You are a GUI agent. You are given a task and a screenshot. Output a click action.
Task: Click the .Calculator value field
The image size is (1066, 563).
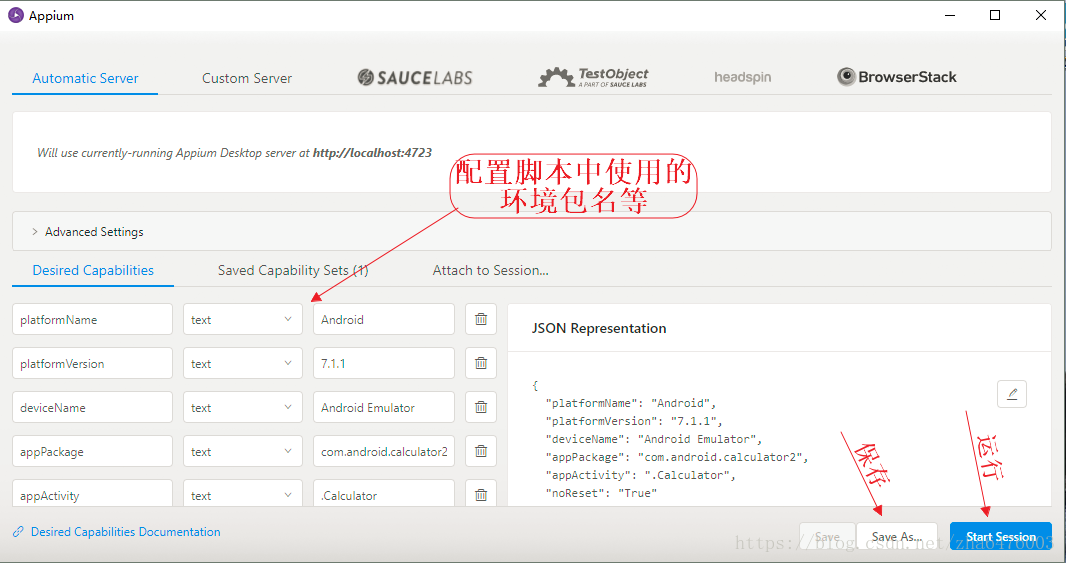(383, 494)
